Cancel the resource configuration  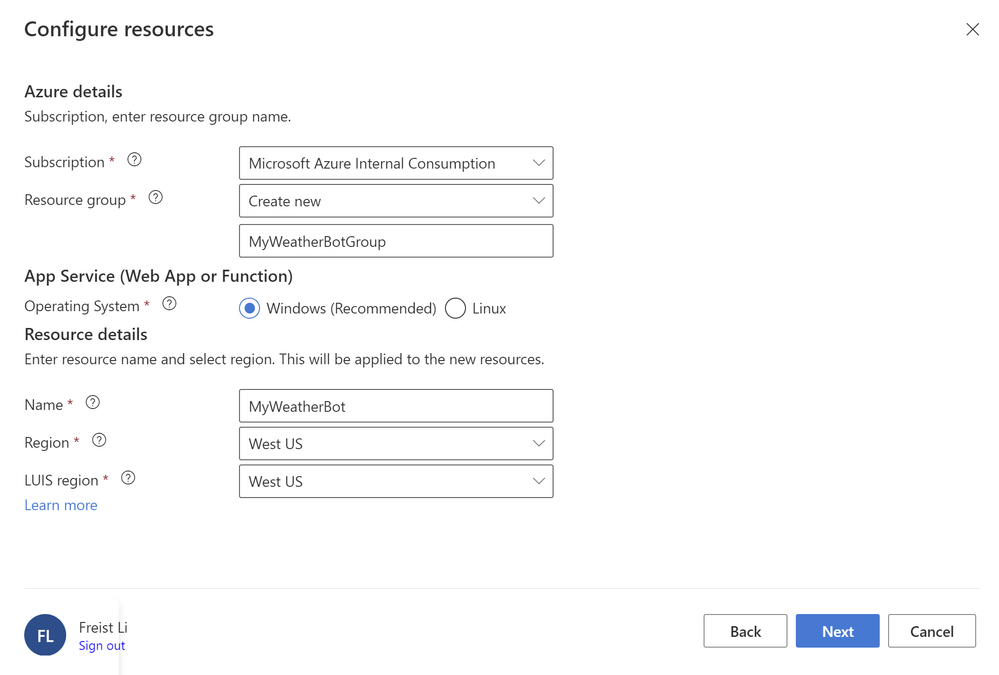pyautogui.click(x=931, y=631)
